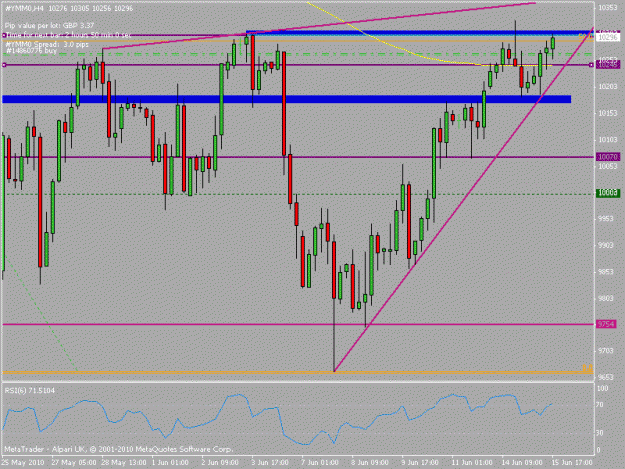The height and width of the screenshot is (469, 625).
Task: Select the orange horizontal line near 9653
Action: (299, 373)
